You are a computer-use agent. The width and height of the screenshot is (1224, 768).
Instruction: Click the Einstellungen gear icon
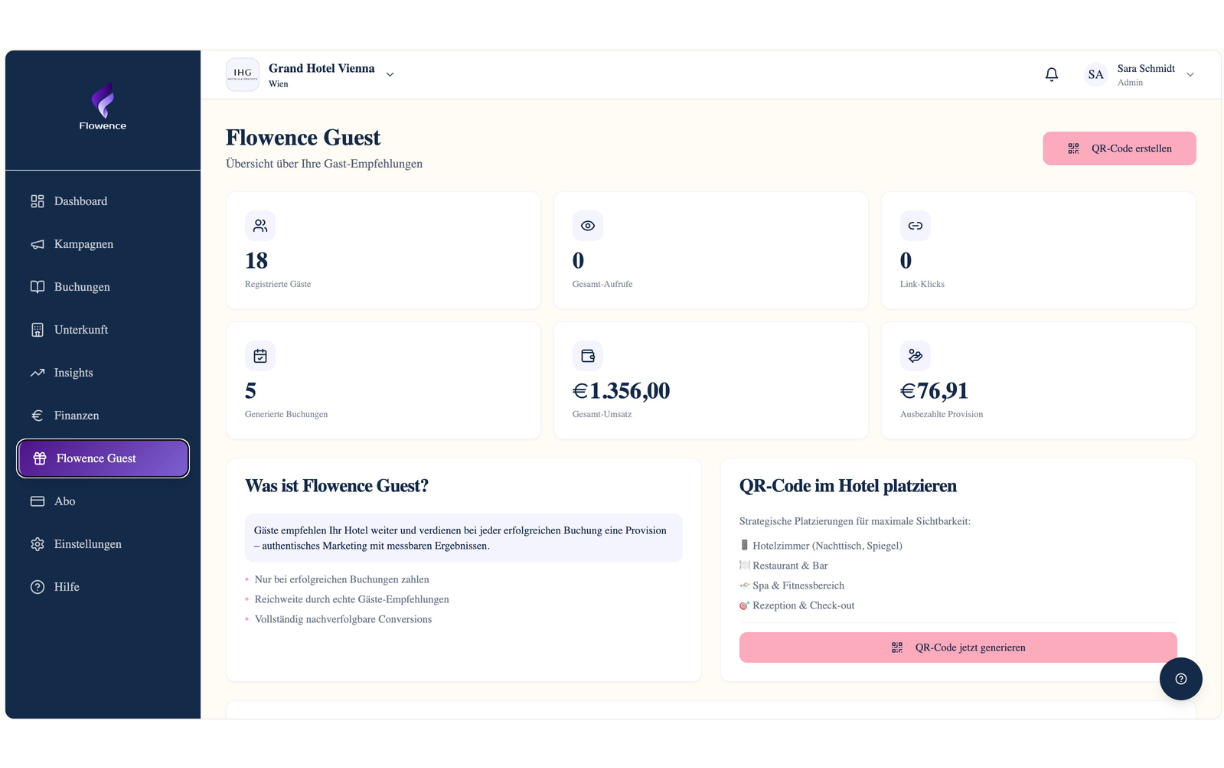coord(37,544)
